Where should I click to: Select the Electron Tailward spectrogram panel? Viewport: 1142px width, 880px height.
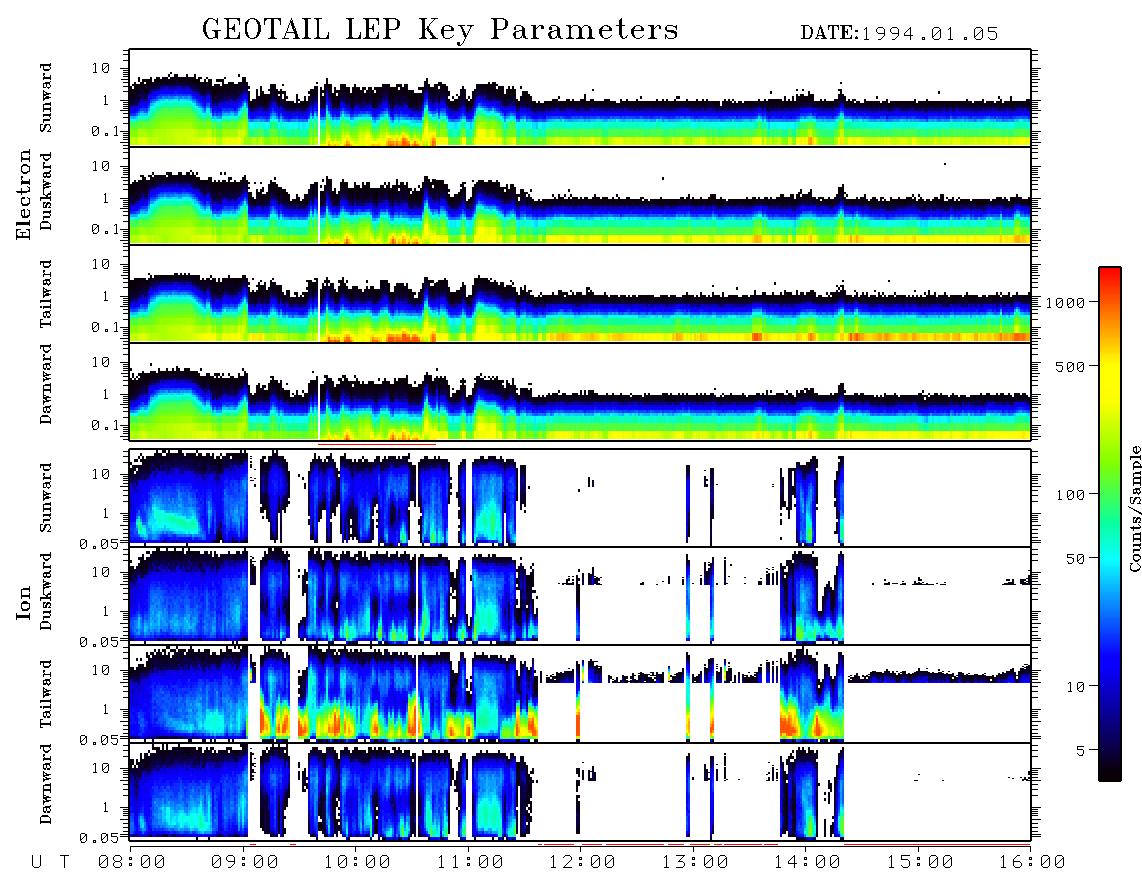point(580,294)
